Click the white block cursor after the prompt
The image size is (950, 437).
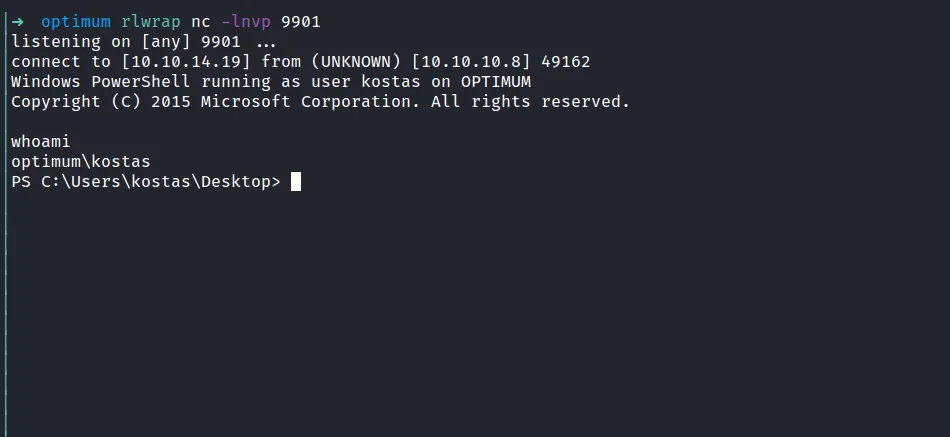[296, 182]
